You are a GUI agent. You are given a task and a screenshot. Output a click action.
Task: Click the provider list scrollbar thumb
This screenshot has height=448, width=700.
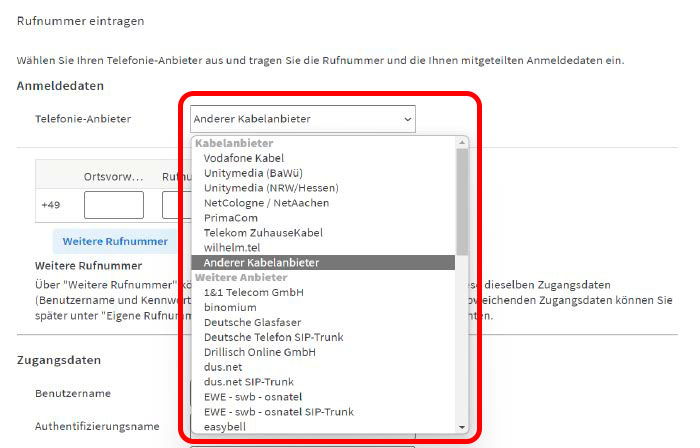(462, 202)
